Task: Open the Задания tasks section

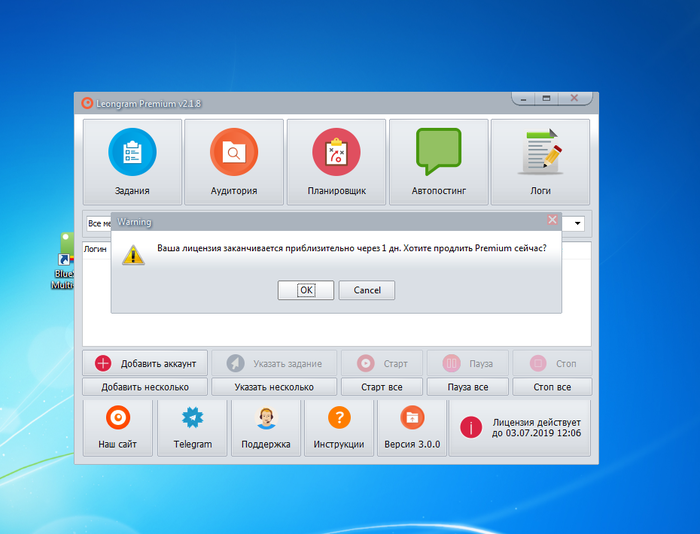Action: 132,161
